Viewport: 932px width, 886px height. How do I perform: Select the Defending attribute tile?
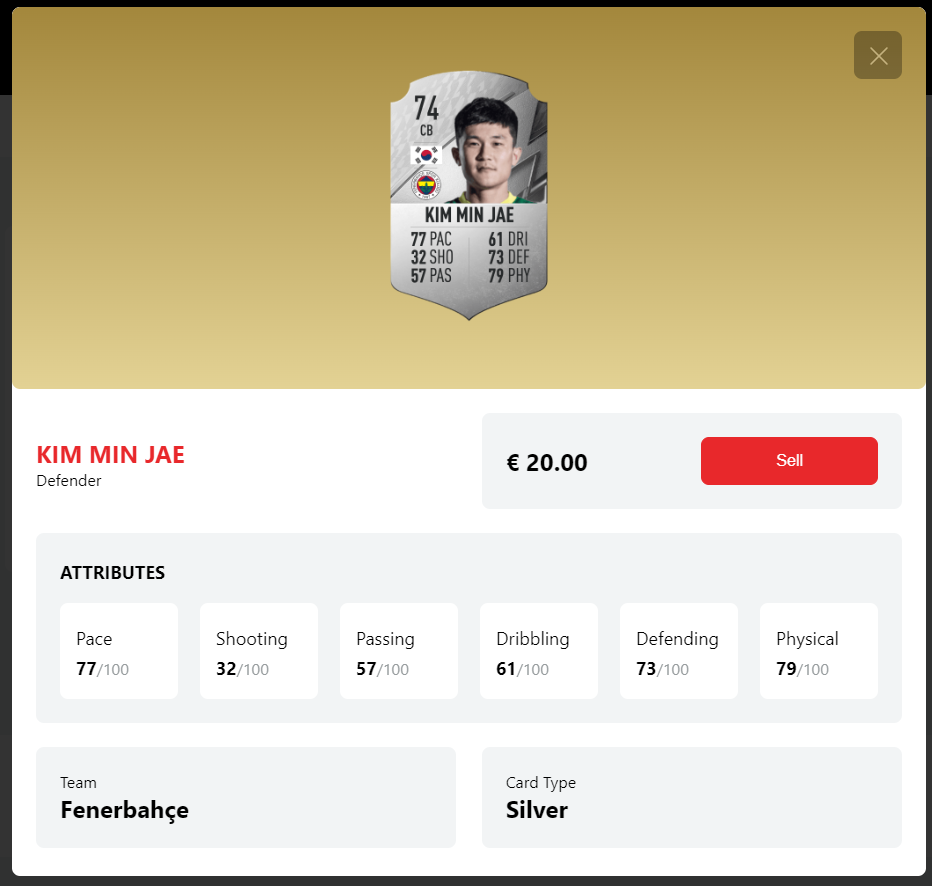679,651
